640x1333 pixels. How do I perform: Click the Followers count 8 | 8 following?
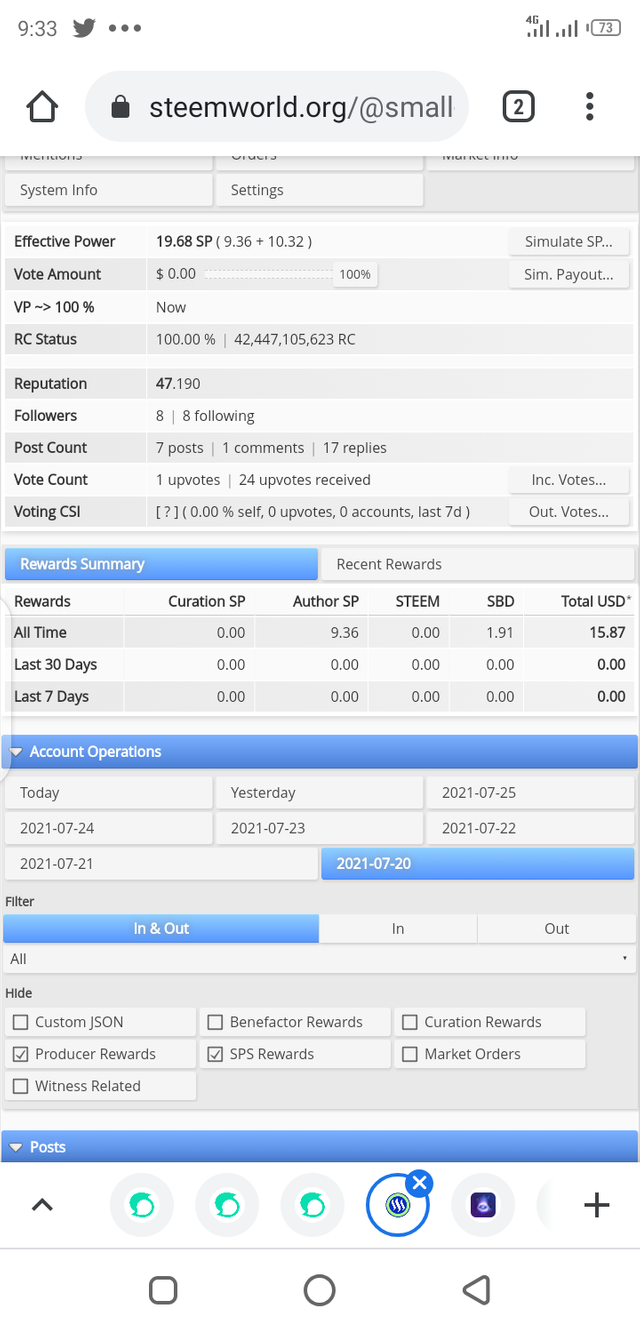pyautogui.click(x=205, y=416)
